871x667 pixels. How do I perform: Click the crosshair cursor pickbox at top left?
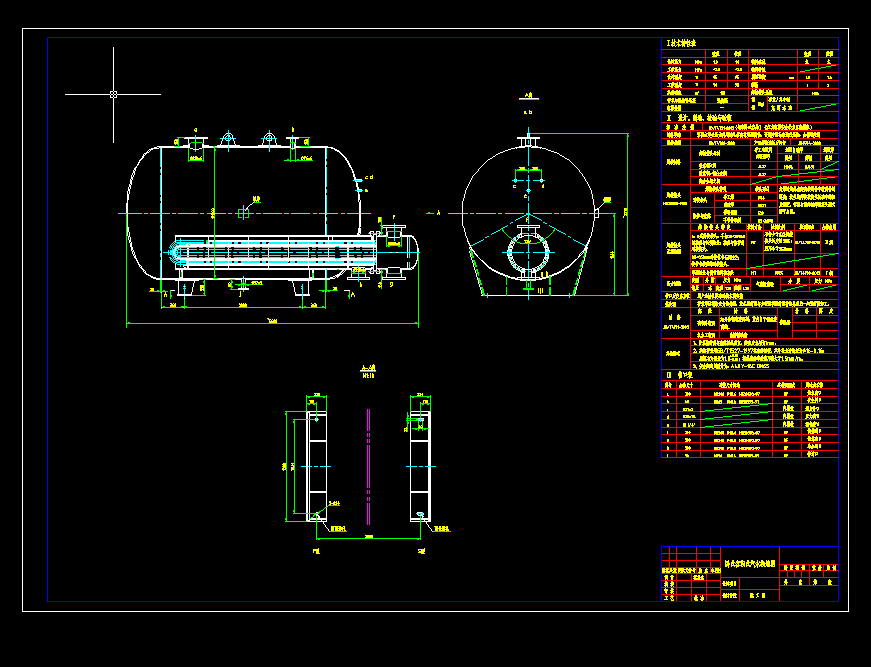(x=113, y=94)
